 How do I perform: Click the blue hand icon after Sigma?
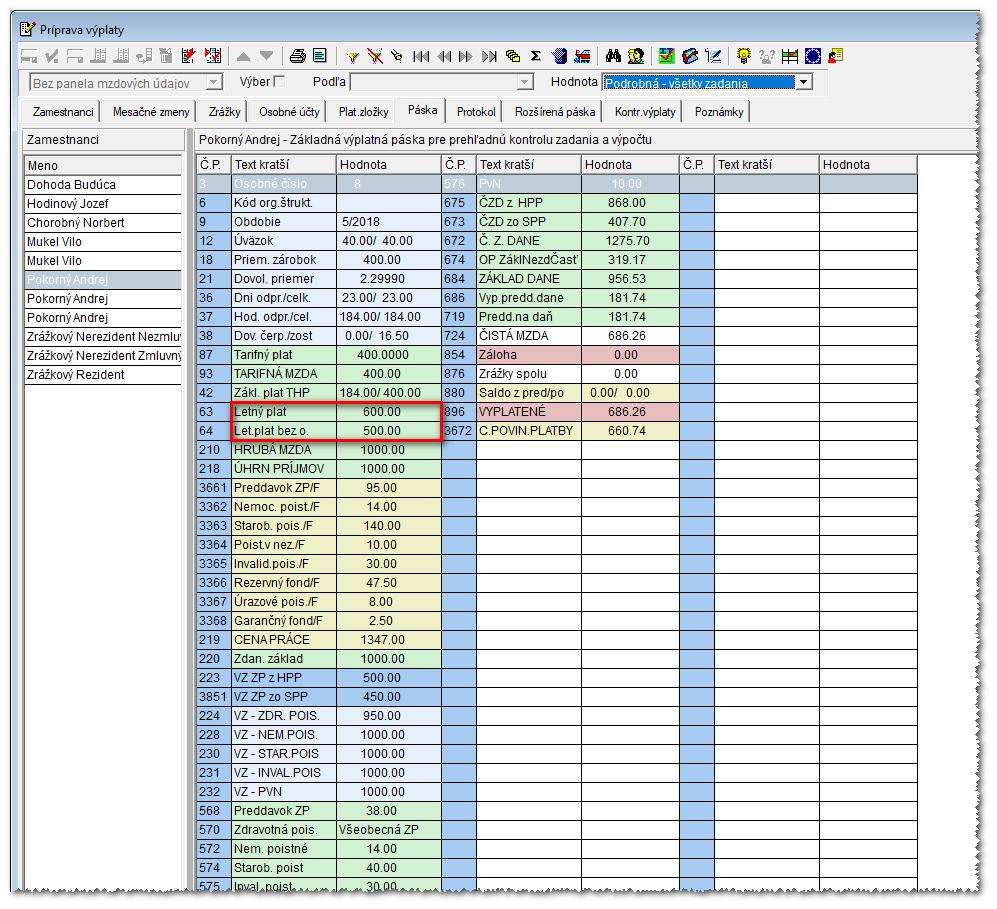559,56
